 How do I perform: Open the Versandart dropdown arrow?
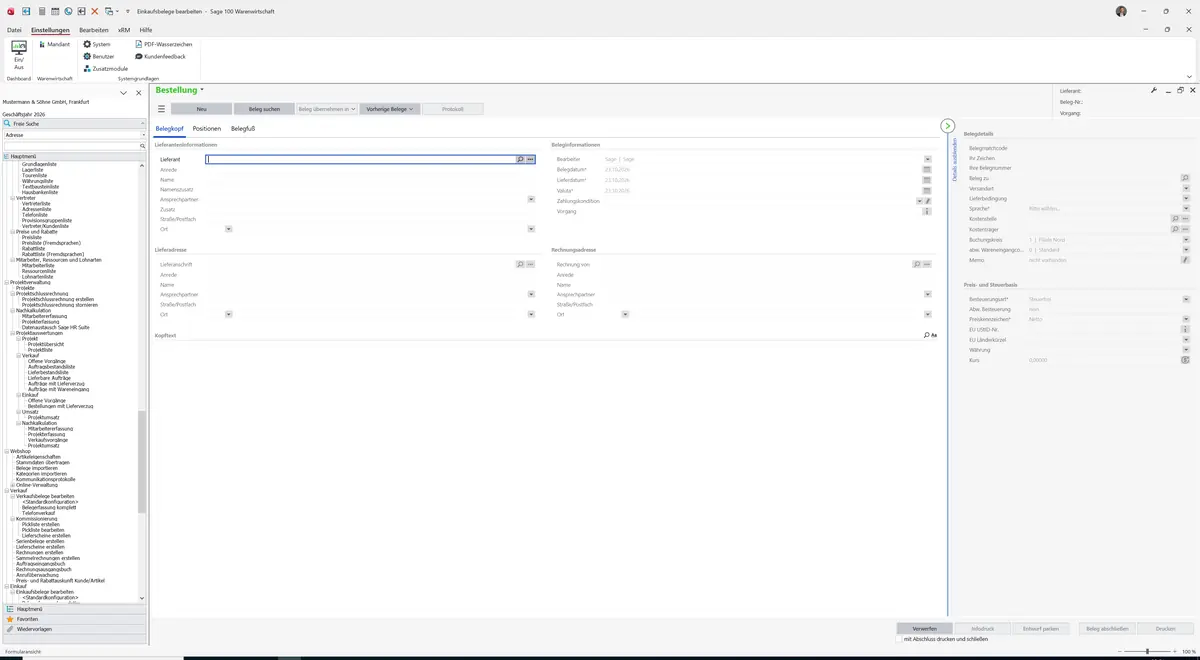coord(1186,188)
